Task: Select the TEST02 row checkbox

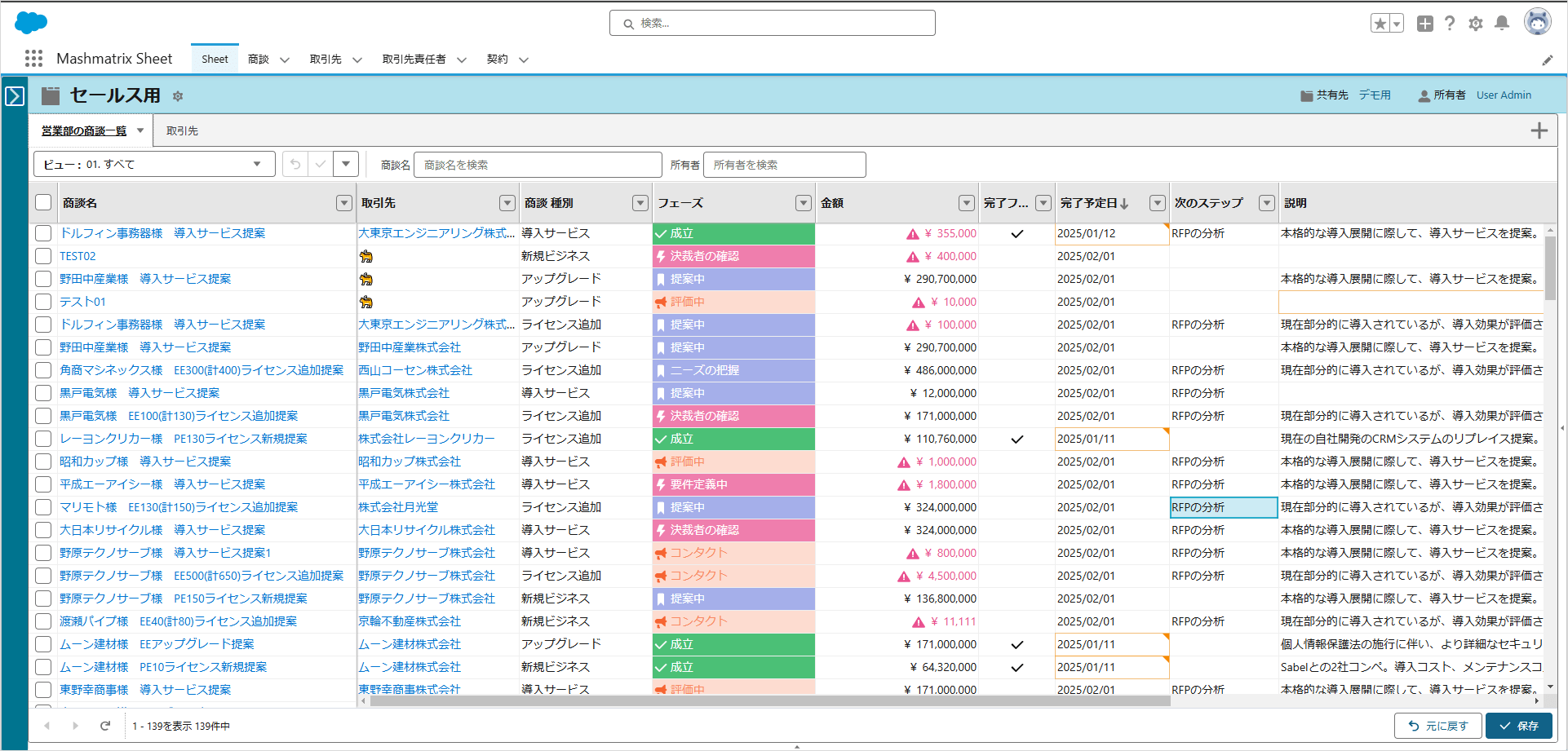Action: (43, 256)
